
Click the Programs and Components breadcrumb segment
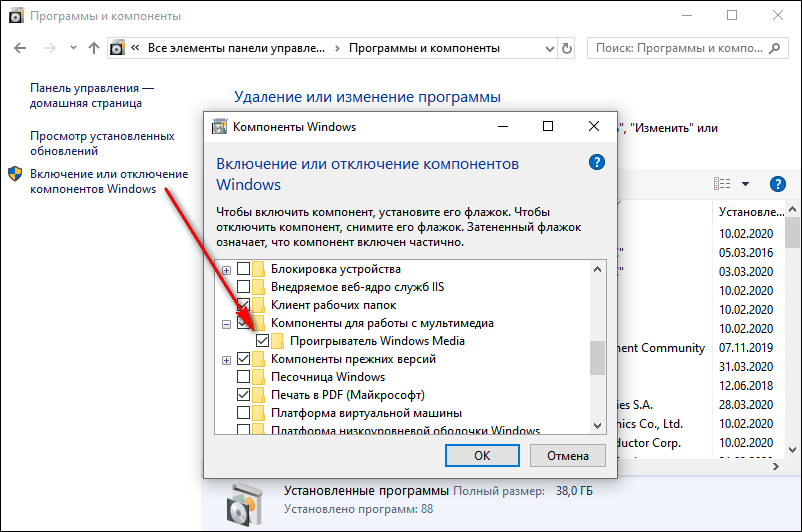click(424, 48)
